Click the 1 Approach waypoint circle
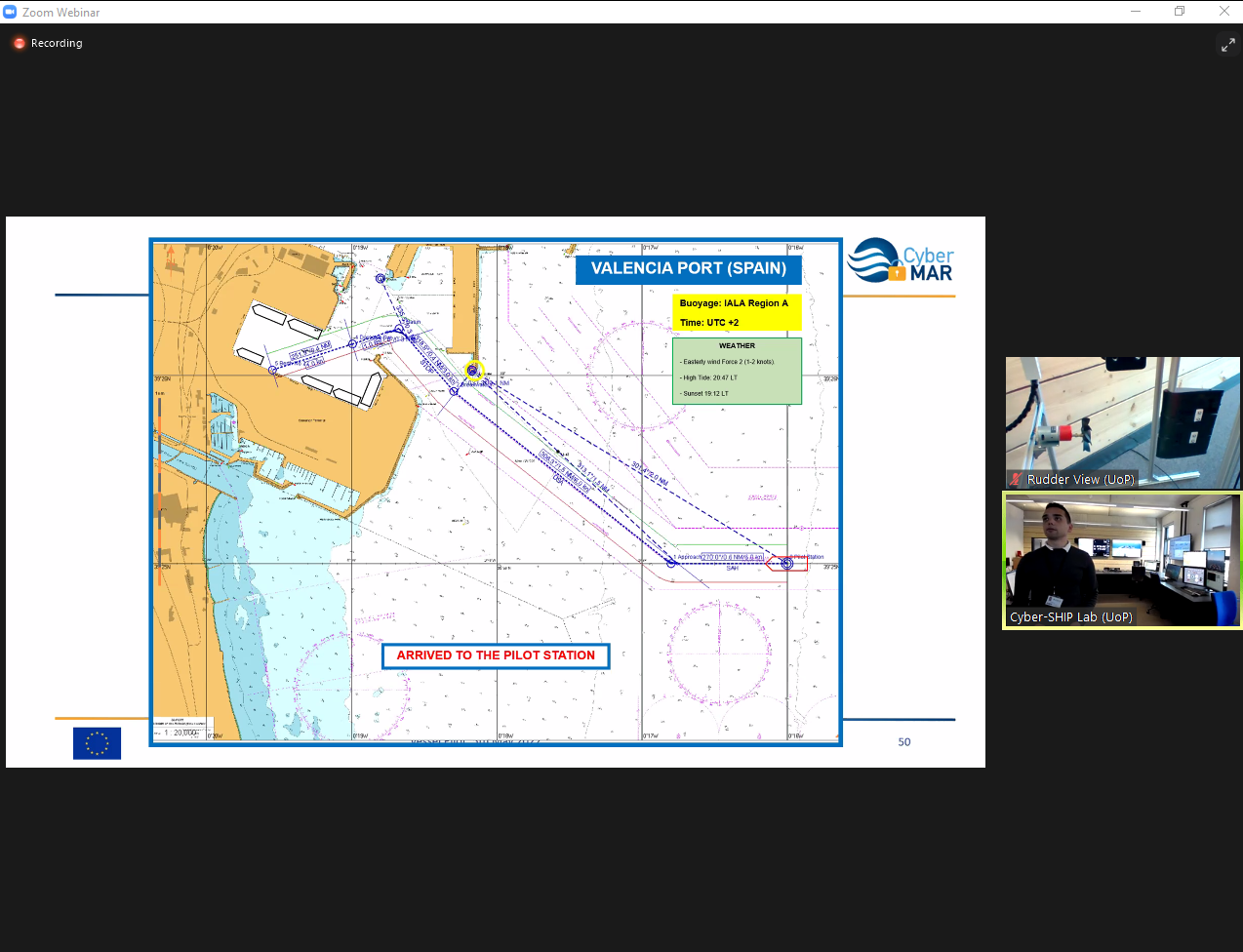The image size is (1243, 952). pos(671,563)
